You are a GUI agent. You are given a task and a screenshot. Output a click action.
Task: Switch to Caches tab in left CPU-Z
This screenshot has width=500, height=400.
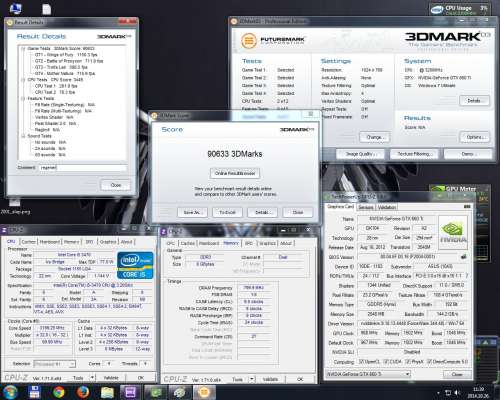click(28, 242)
